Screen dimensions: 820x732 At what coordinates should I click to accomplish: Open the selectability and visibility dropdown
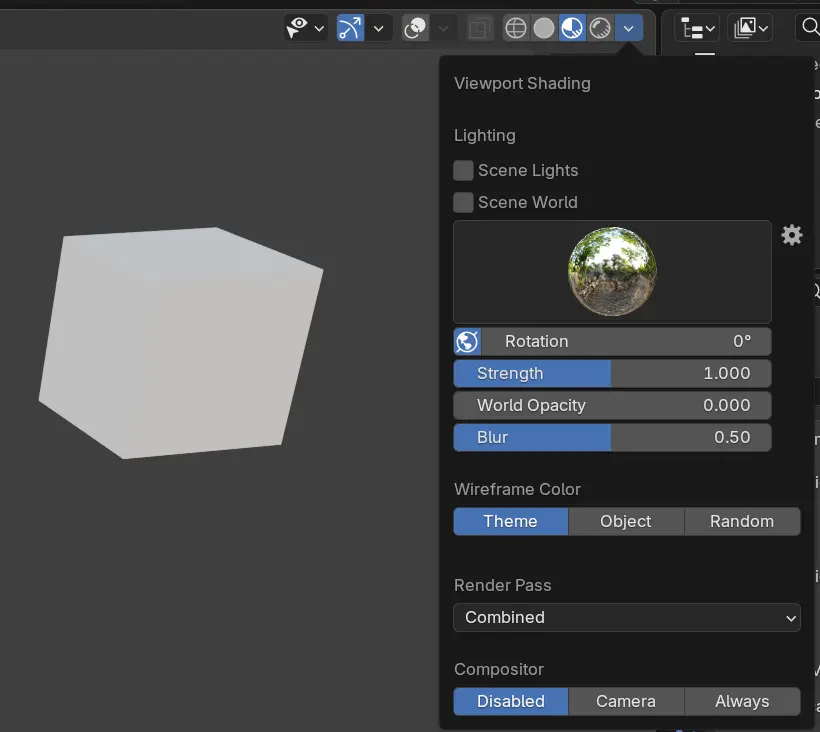click(306, 28)
